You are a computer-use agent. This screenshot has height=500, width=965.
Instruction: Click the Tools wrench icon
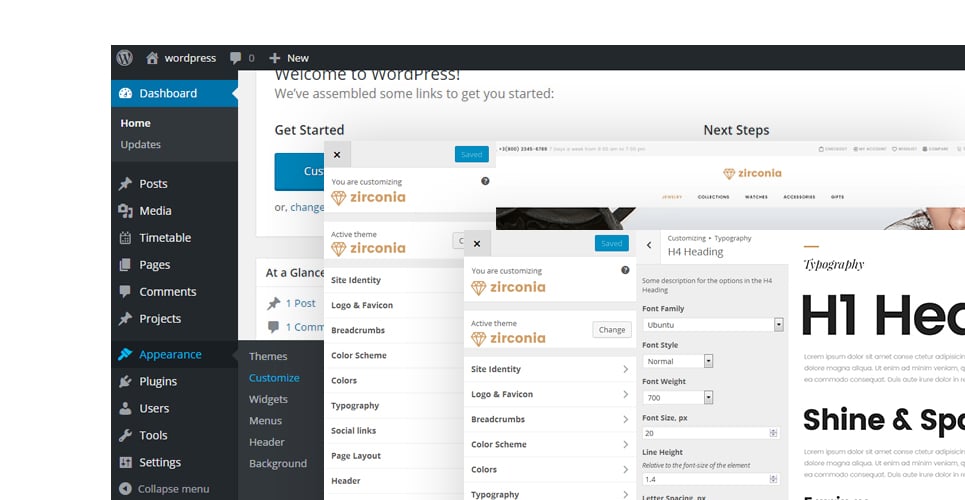(x=126, y=435)
